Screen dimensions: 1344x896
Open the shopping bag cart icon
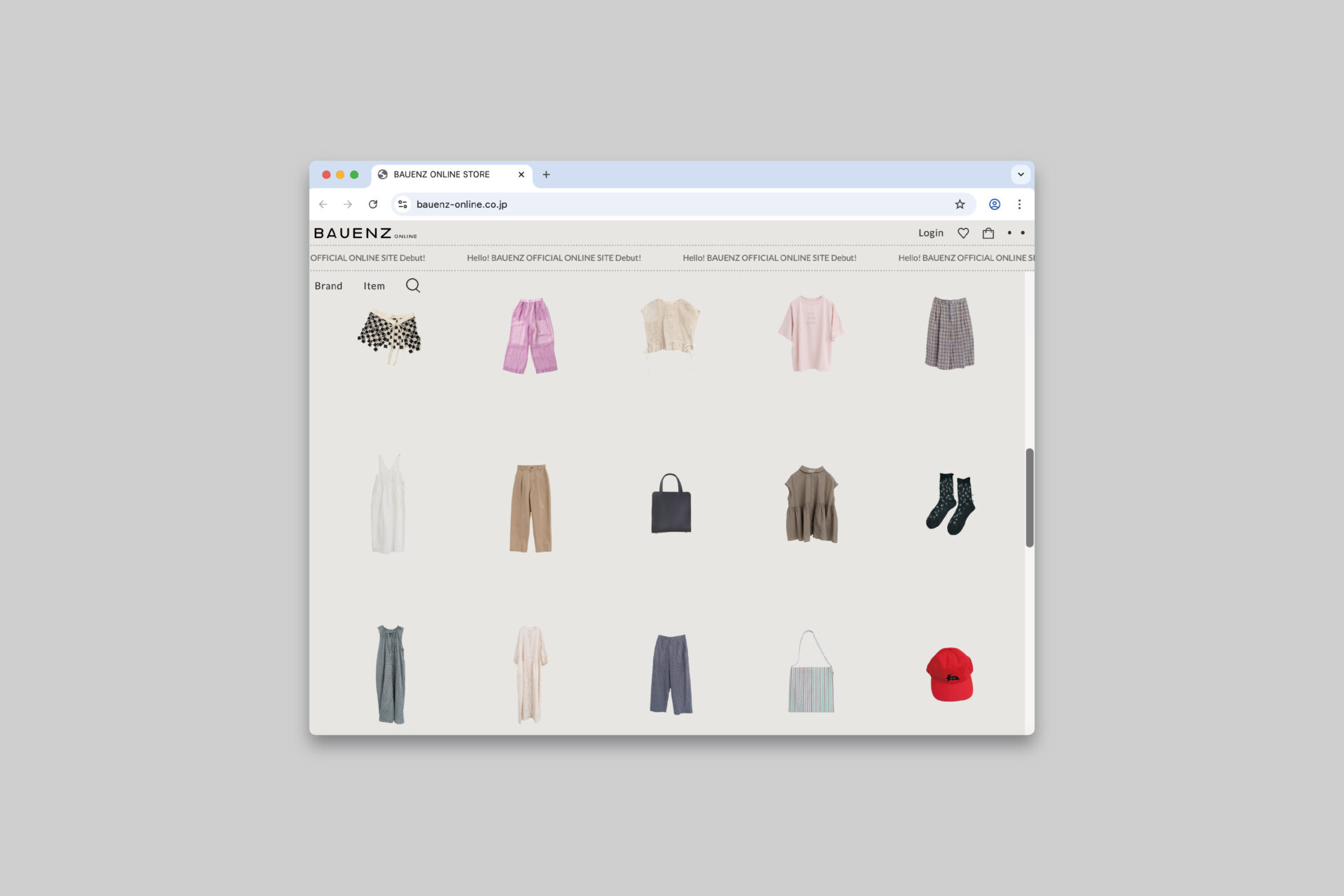988,233
